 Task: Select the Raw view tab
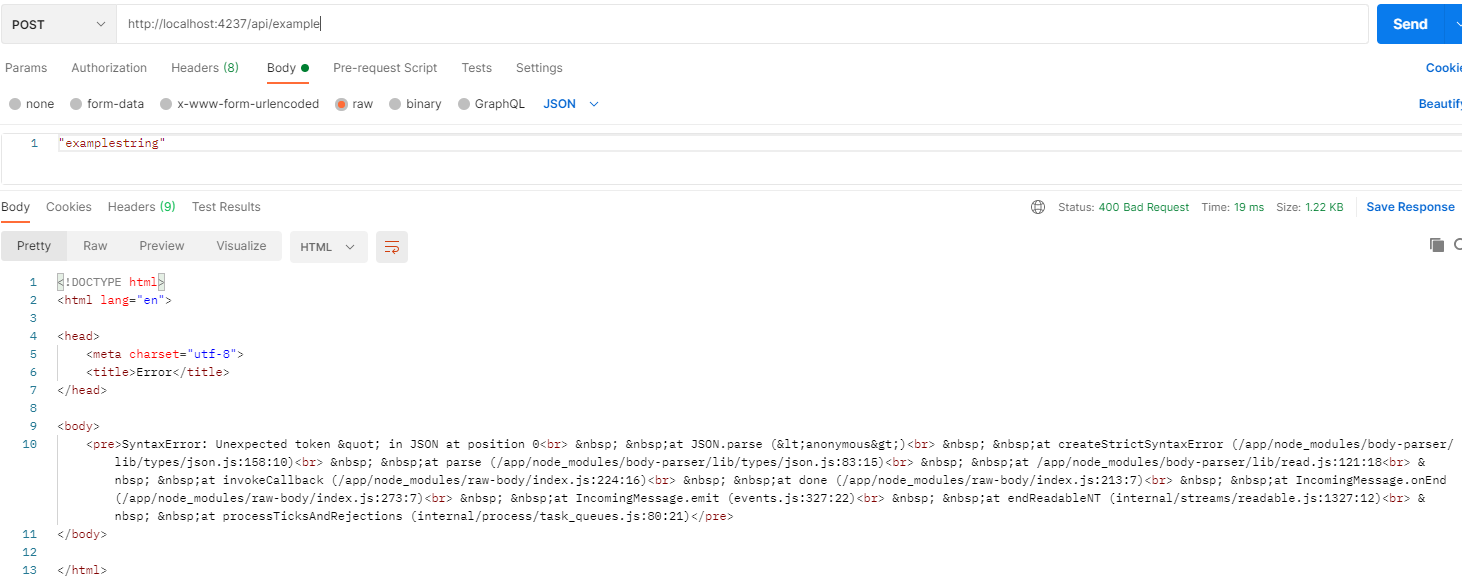point(95,246)
